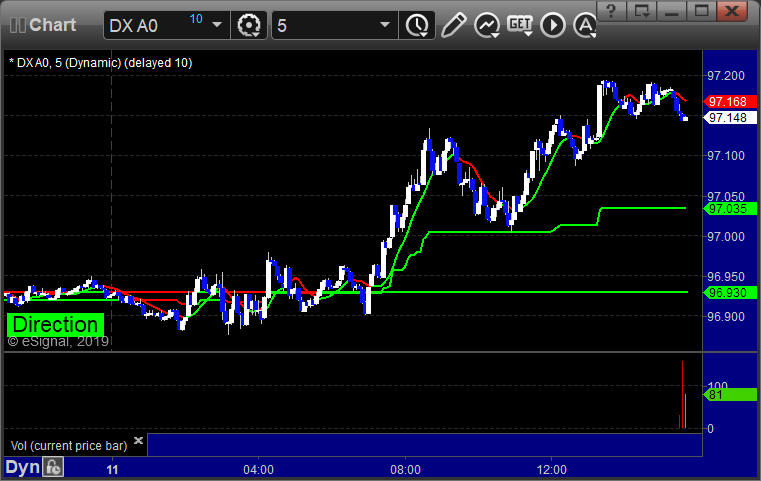Click the green 96.930 price tag
This screenshot has width=761, height=481.
(726, 293)
